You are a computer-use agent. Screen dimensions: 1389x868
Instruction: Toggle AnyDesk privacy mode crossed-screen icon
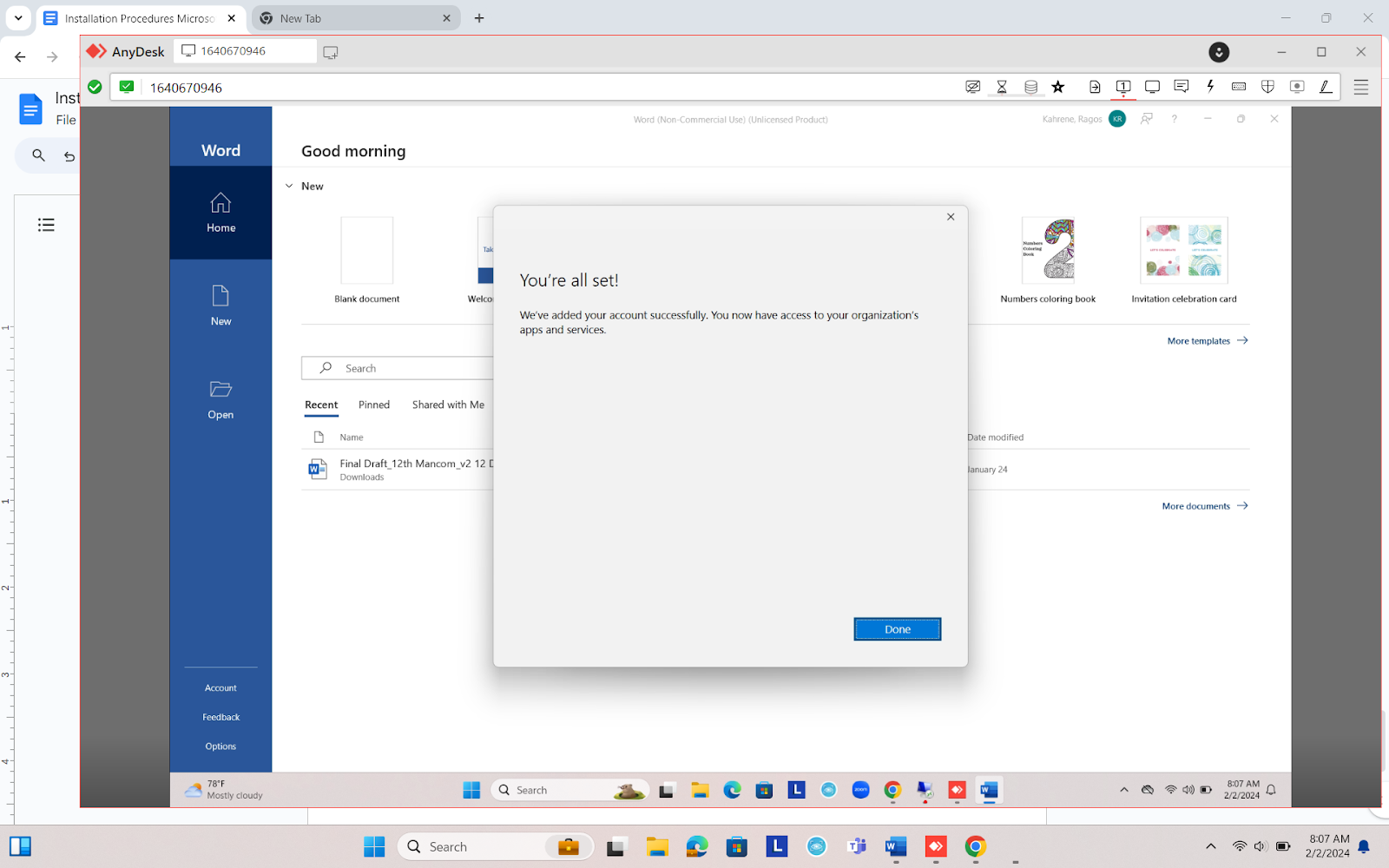click(973, 87)
